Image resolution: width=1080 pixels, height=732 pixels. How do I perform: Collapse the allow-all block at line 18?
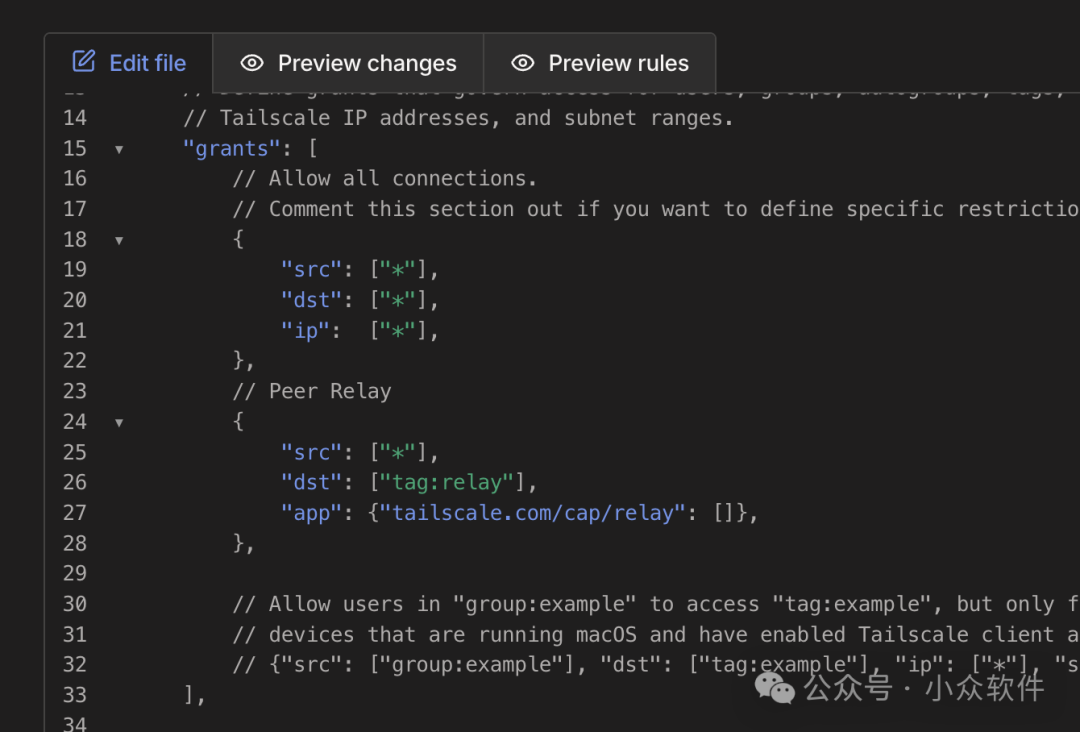119,240
